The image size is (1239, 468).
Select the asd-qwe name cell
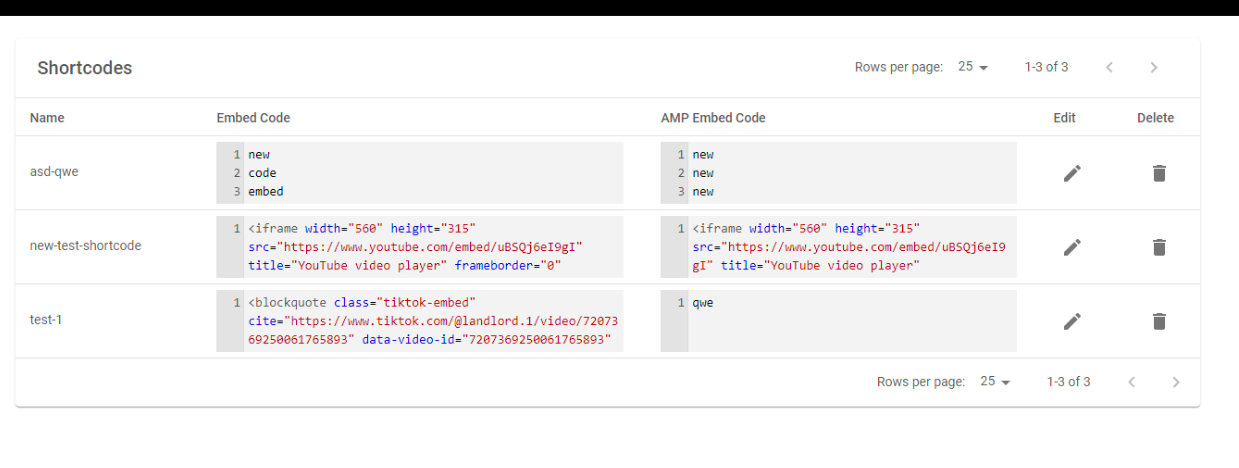pyautogui.click(x=54, y=171)
